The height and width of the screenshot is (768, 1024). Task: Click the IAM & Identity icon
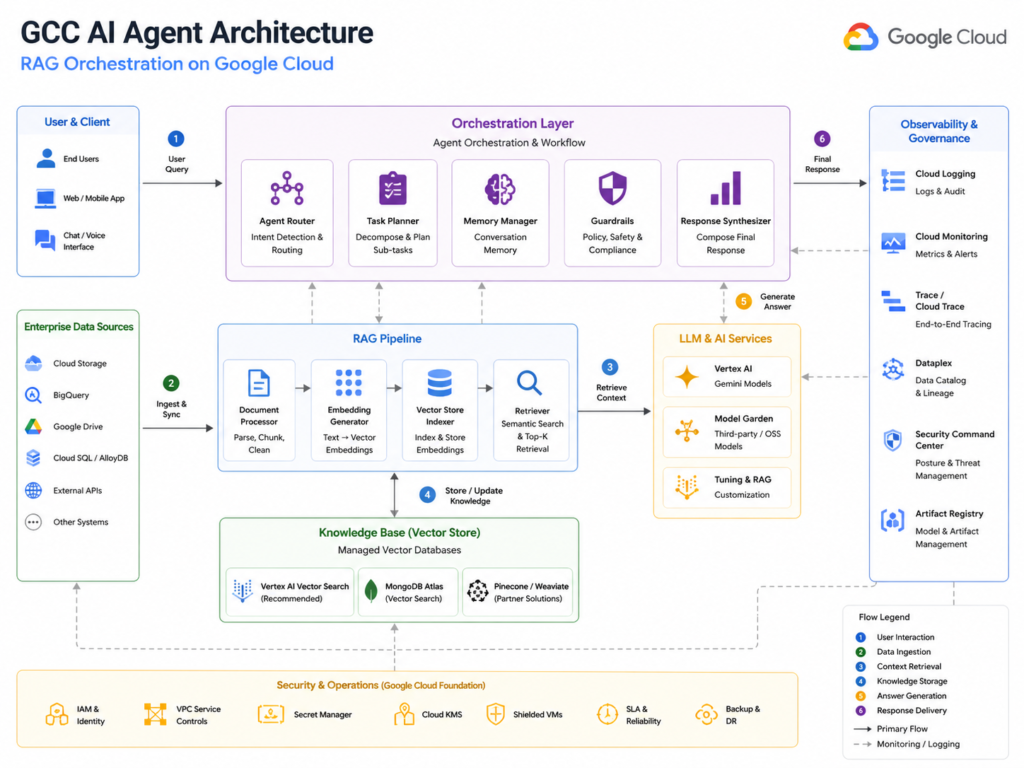(x=57, y=714)
